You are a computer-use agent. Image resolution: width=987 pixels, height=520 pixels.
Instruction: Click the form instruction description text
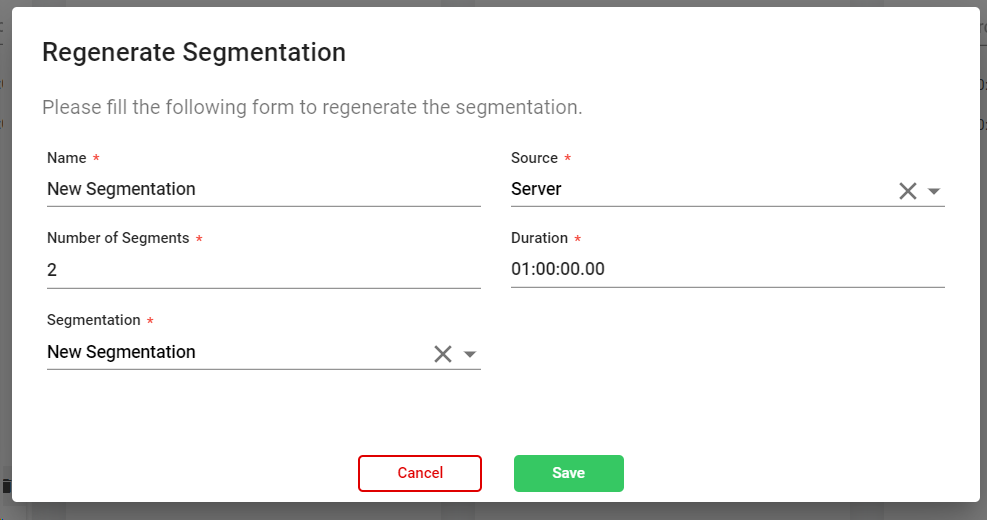point(312,107)
